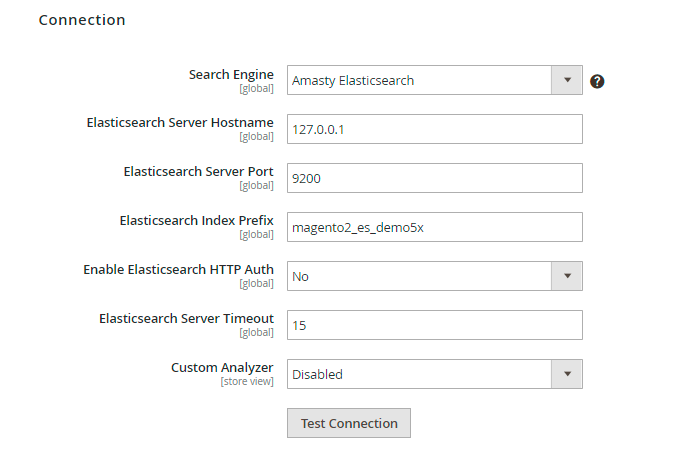Focus the Elasticsearch Server Hostname field

pos(434,129)
